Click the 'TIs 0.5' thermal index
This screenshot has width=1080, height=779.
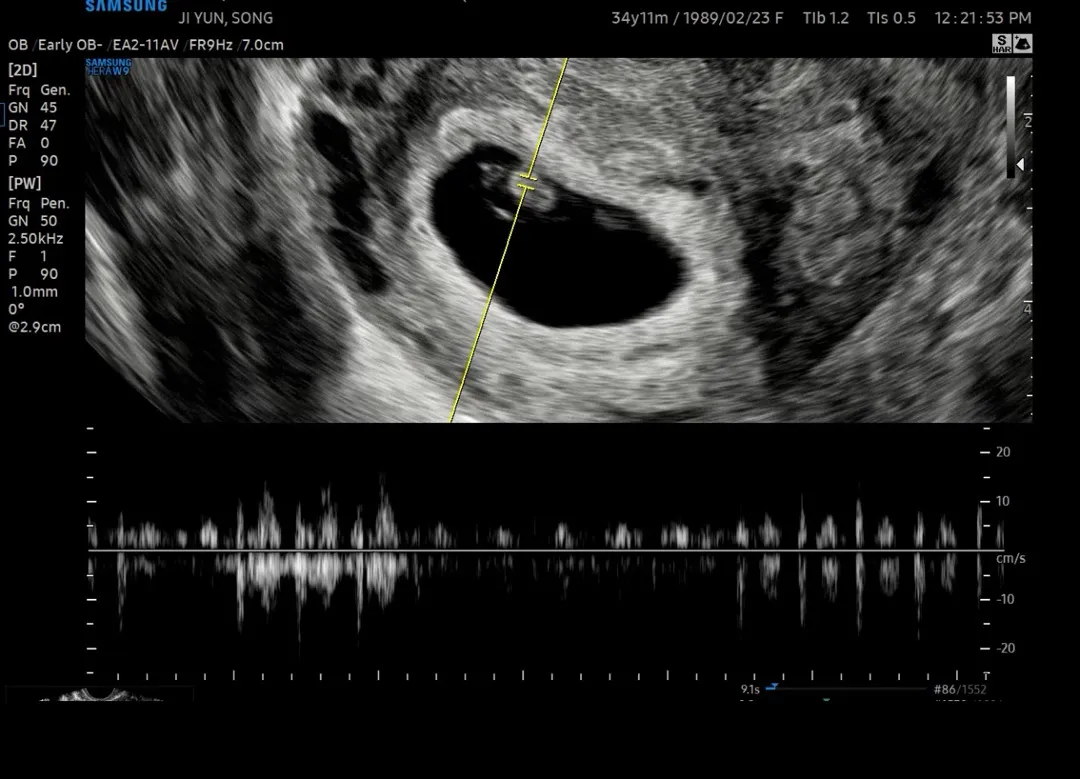click(891, 18)
